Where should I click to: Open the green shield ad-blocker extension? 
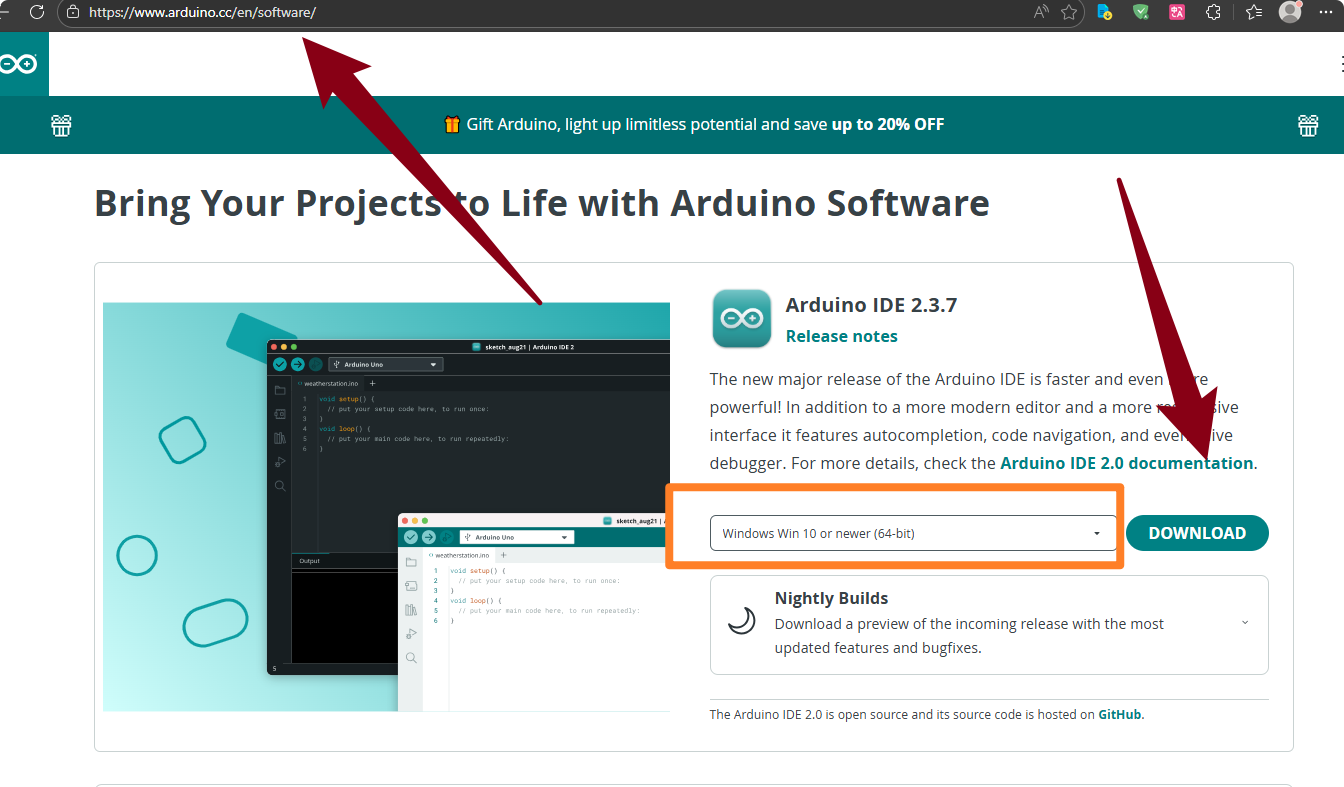tap(1141, 13)
